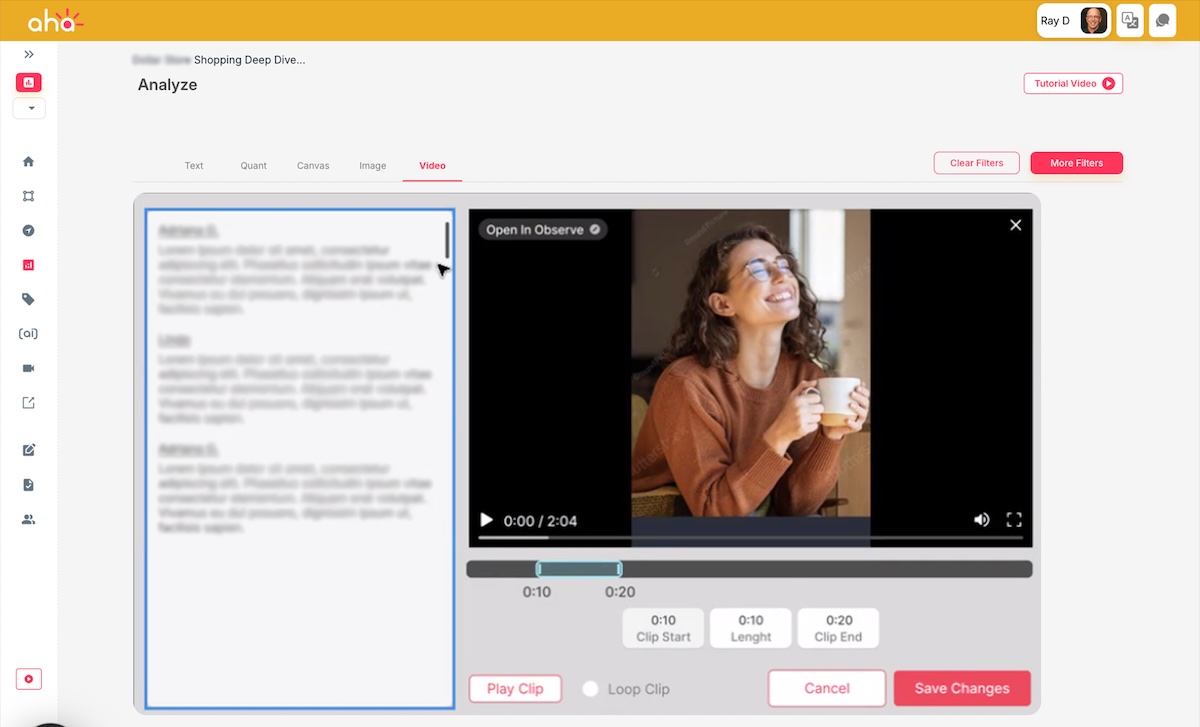Viewport: 1200px width, 727px height.
Task: Open the document checkmark icon in sidebar
Action: pyautogui.click(x=28, y=485)
